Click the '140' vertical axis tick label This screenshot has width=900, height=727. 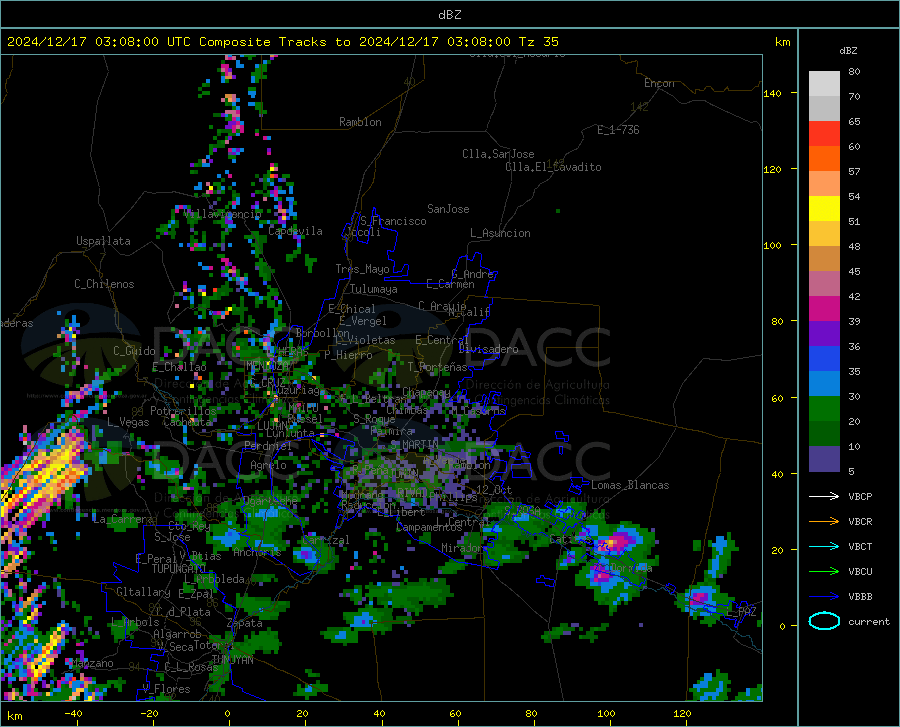click(x=772, y=93)
